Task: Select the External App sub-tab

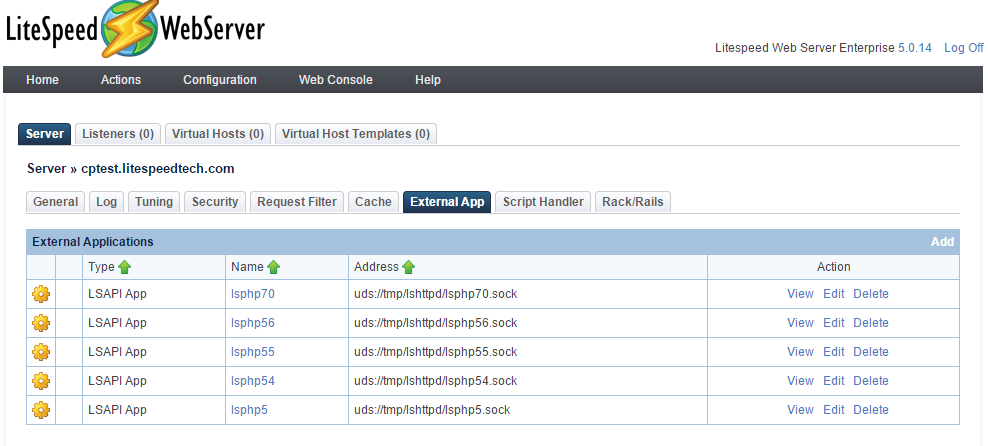Action: (x=447, y=202)
